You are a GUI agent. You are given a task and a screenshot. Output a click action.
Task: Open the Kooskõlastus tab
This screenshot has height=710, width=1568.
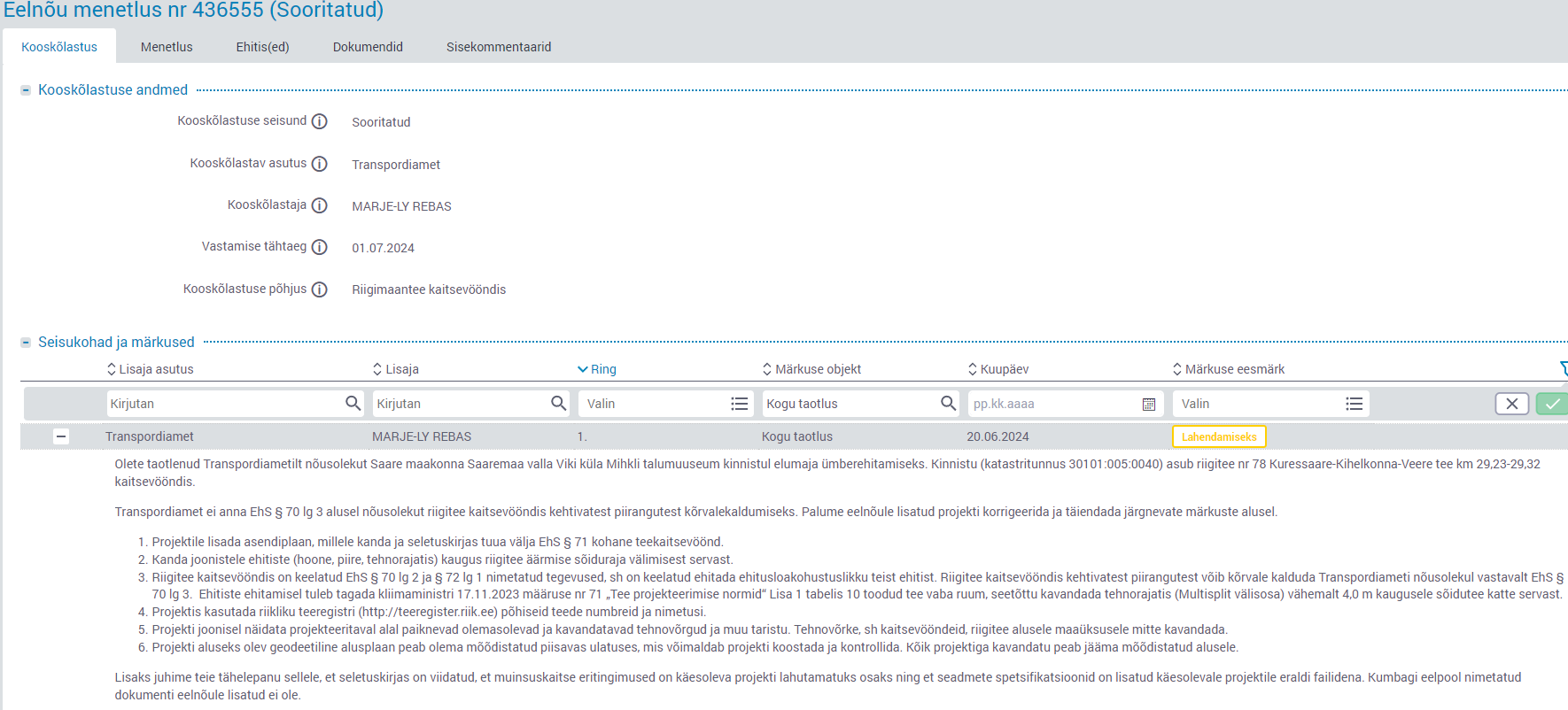pyautogui.click(x=59, y=47)
